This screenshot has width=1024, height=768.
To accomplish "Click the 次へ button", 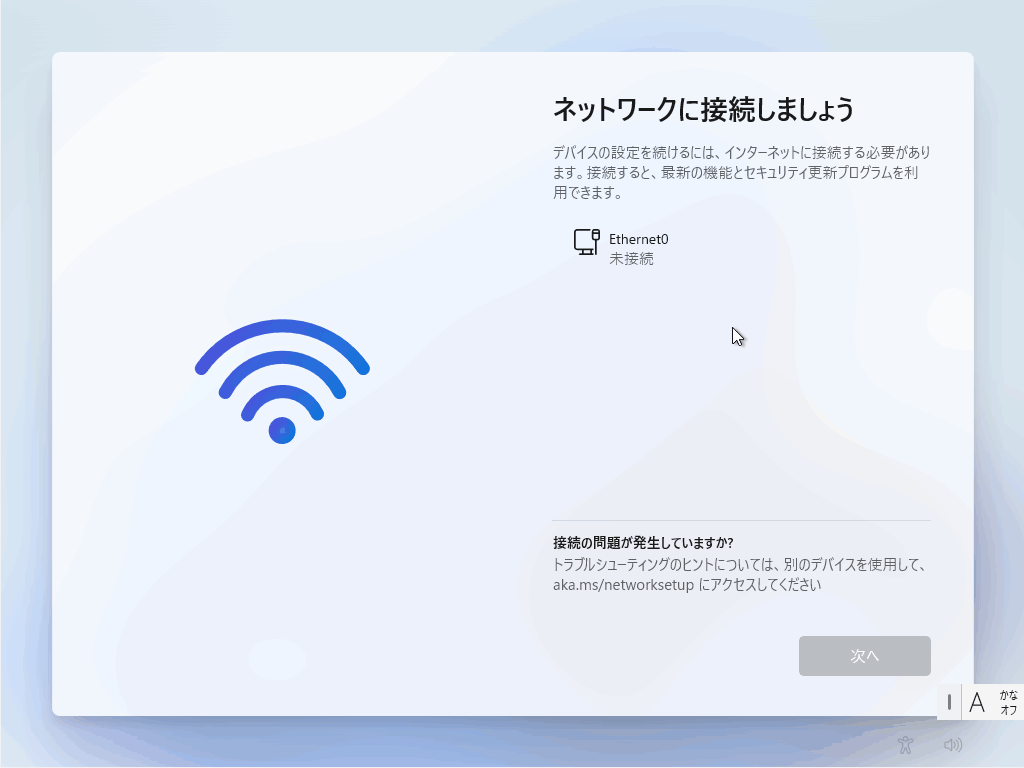I will (x=865, y=656).
